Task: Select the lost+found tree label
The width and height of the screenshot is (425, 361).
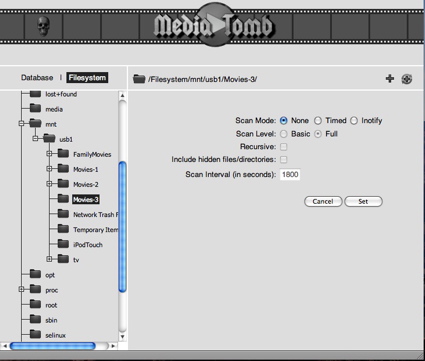Action: 61,94
